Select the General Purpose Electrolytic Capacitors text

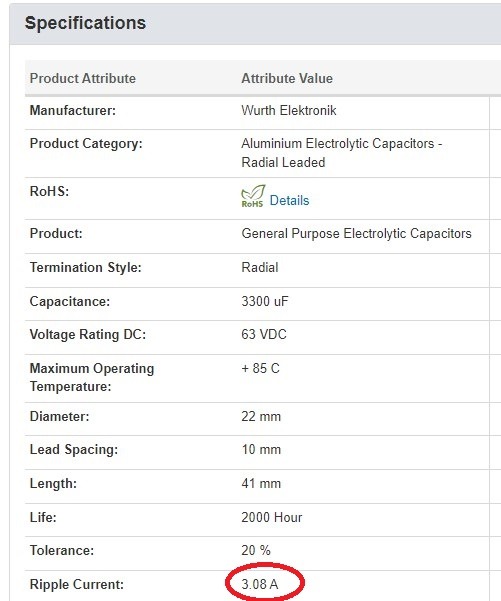pyautogui.click(x=356, y=233)
